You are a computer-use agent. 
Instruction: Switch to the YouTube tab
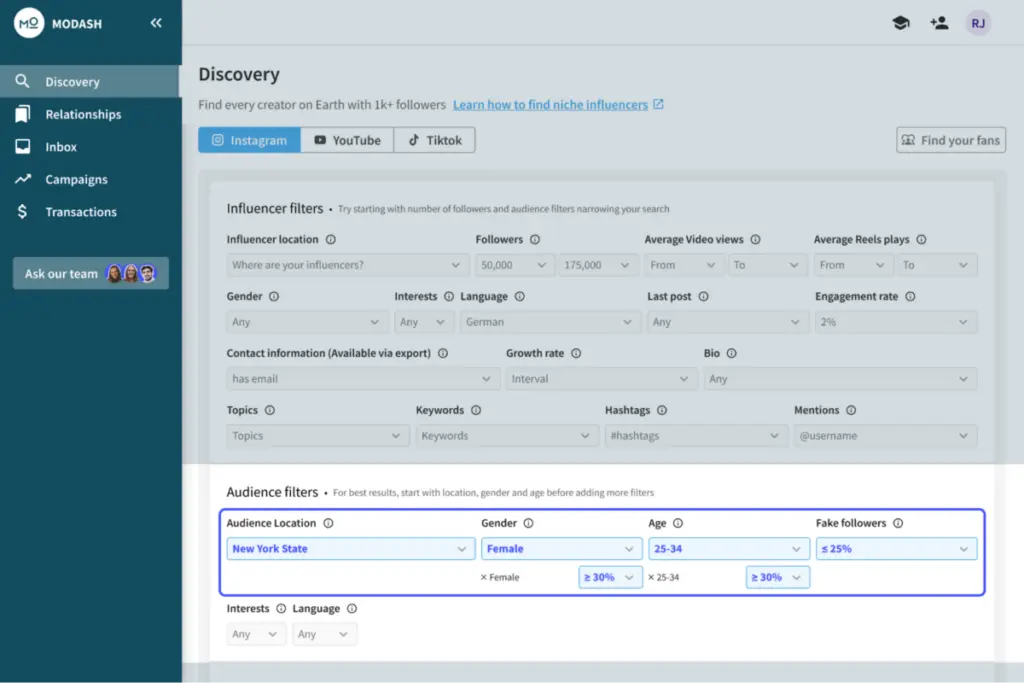click(346, 140)
